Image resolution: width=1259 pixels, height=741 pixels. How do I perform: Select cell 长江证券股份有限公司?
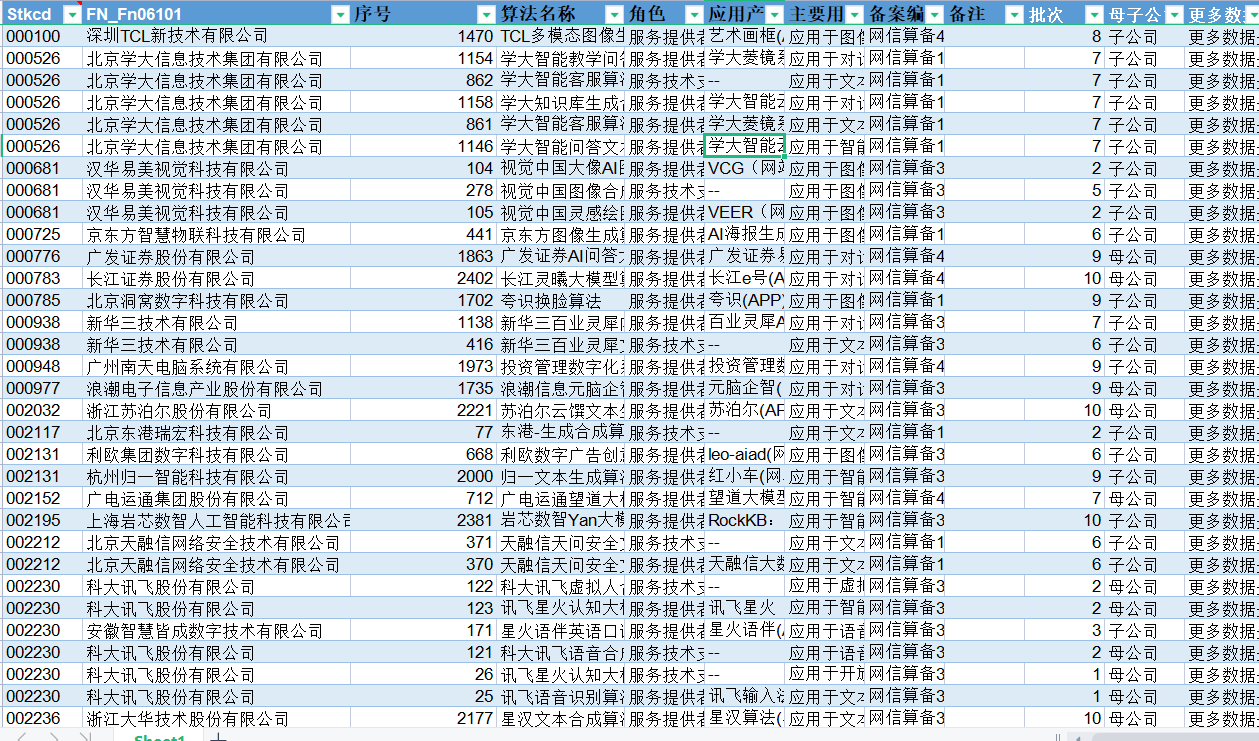click(217, 278)
